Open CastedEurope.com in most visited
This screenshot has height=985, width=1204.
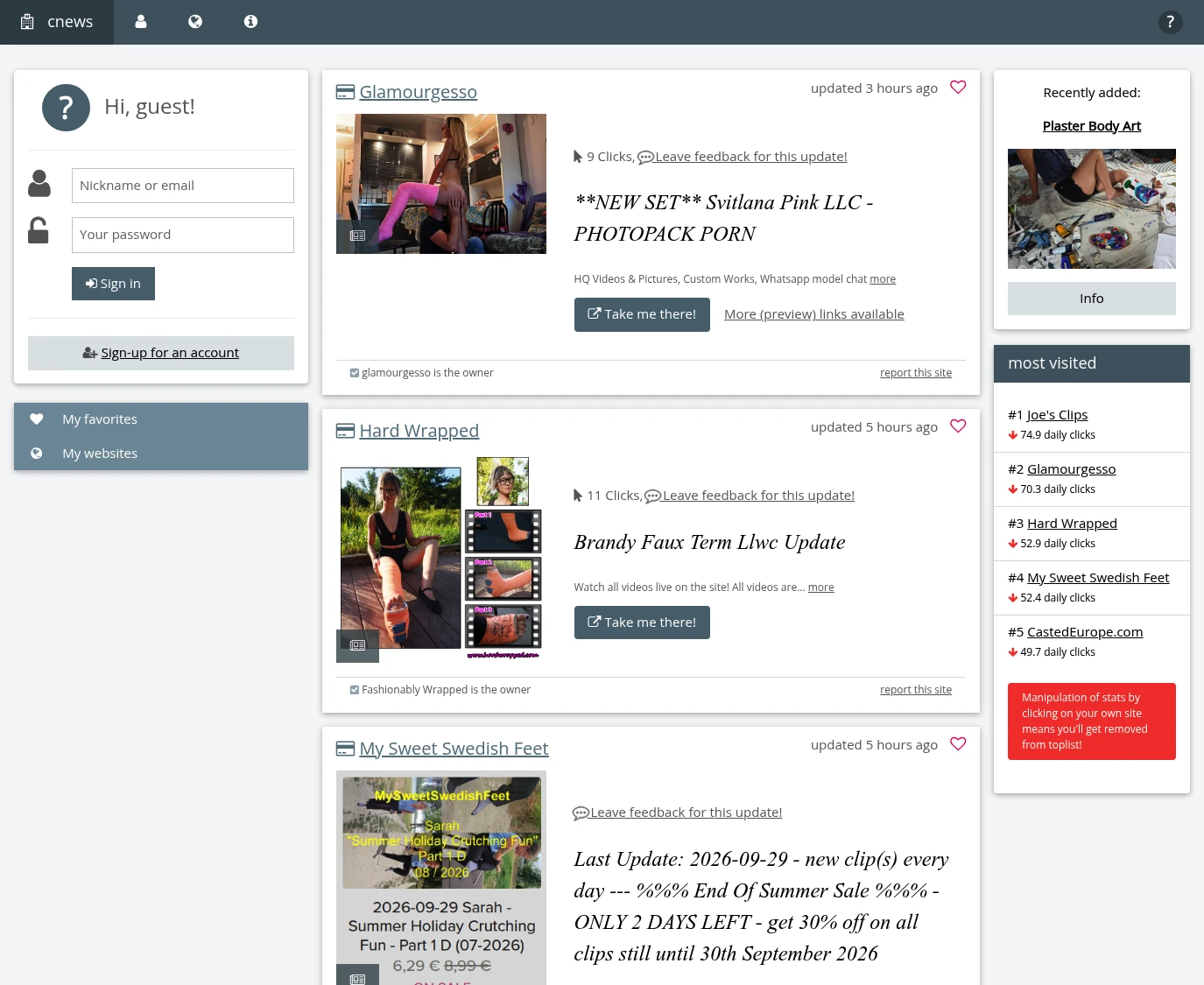pos(1085,632)
